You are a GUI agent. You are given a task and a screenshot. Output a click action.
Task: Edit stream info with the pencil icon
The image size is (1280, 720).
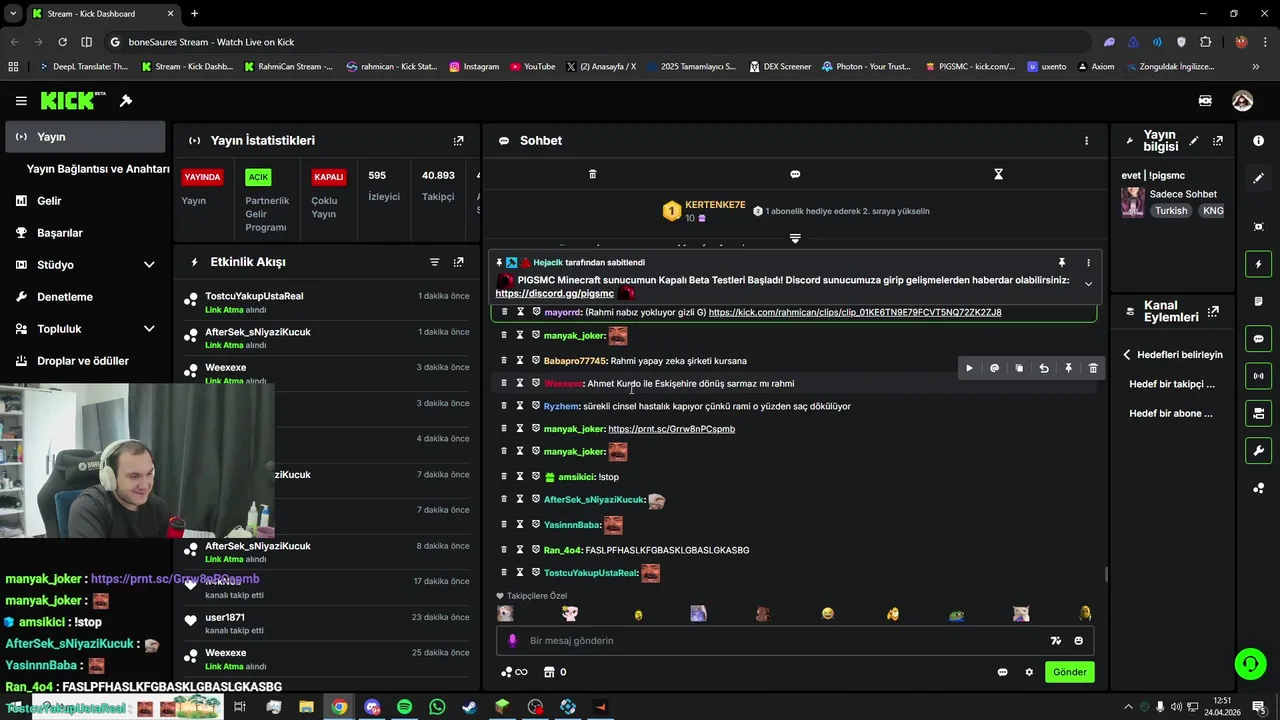pos(1193,141)
